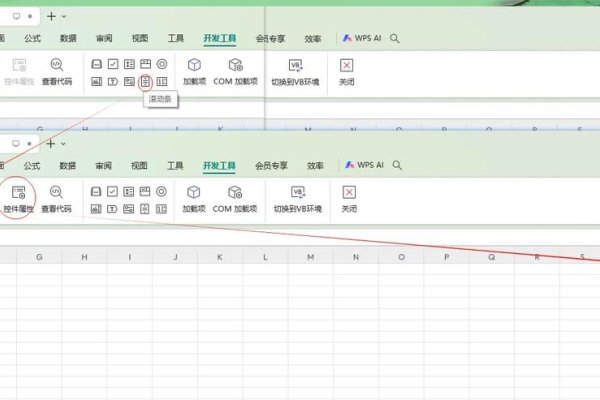The width and height of the screenshot is (600, 400).
Task: Insert the image control from upper ribbon
Action: 129,82
